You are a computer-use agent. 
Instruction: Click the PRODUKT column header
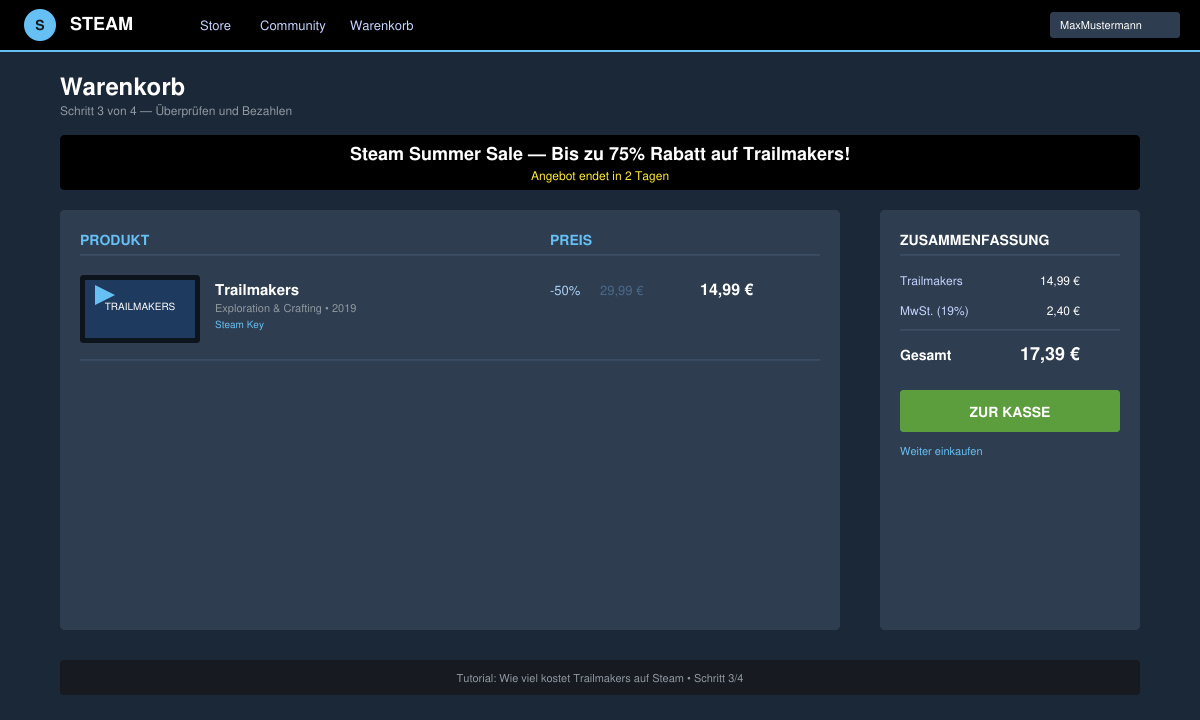115,240
